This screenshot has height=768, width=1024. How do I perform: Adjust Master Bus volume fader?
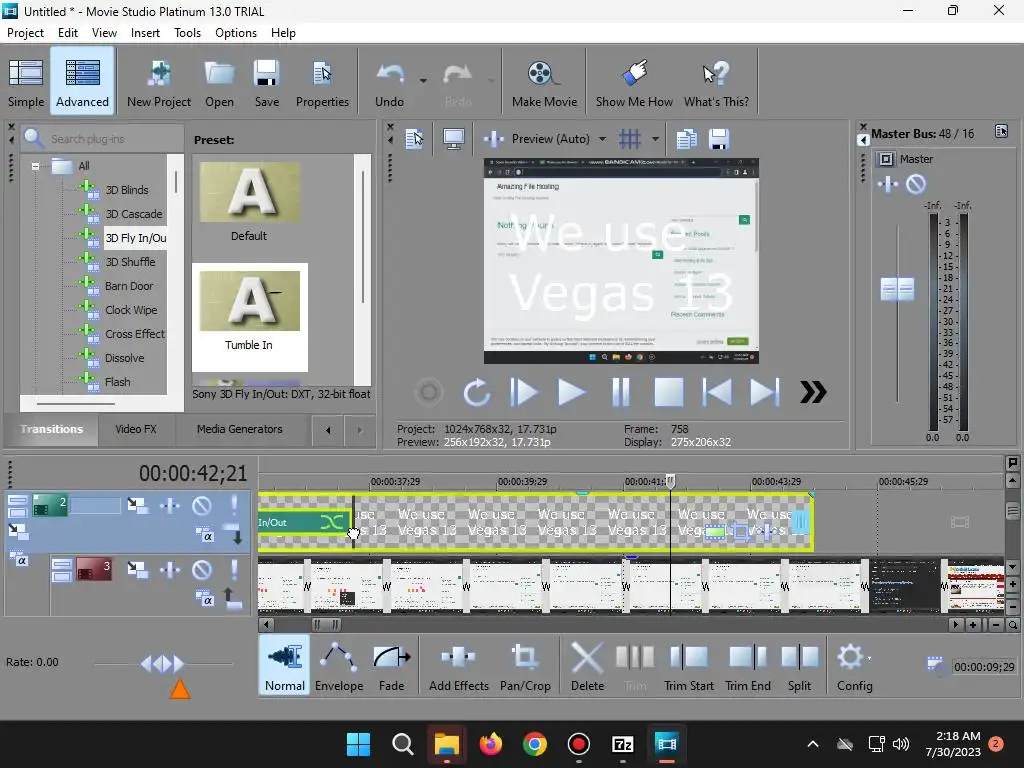pyautogui.click(x=897, y=289)
